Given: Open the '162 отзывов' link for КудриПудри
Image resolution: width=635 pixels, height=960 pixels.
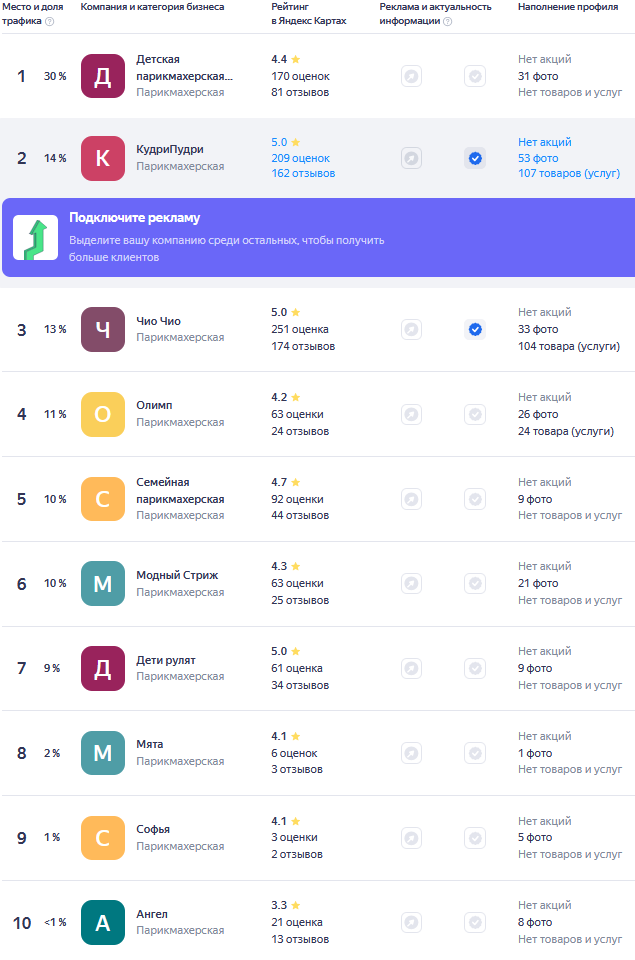Looking at the screenshot, I should point(303,173).
